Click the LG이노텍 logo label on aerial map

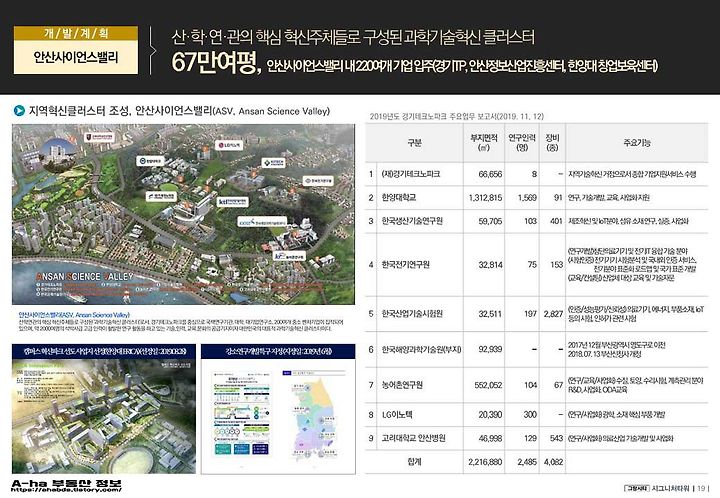click(x=229, y=145)
